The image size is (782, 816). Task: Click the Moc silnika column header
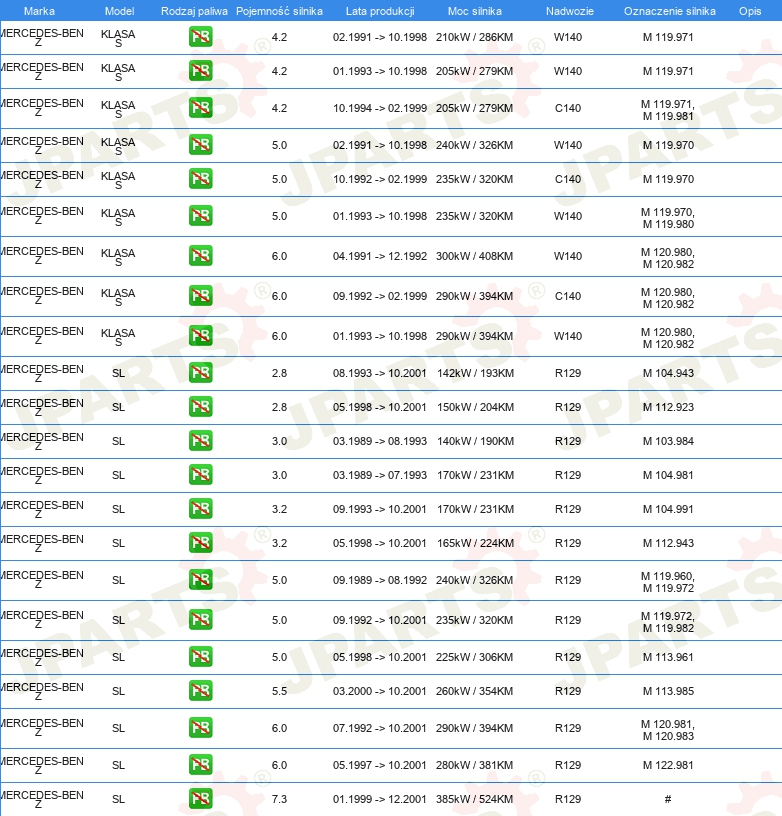click(475, 11)
